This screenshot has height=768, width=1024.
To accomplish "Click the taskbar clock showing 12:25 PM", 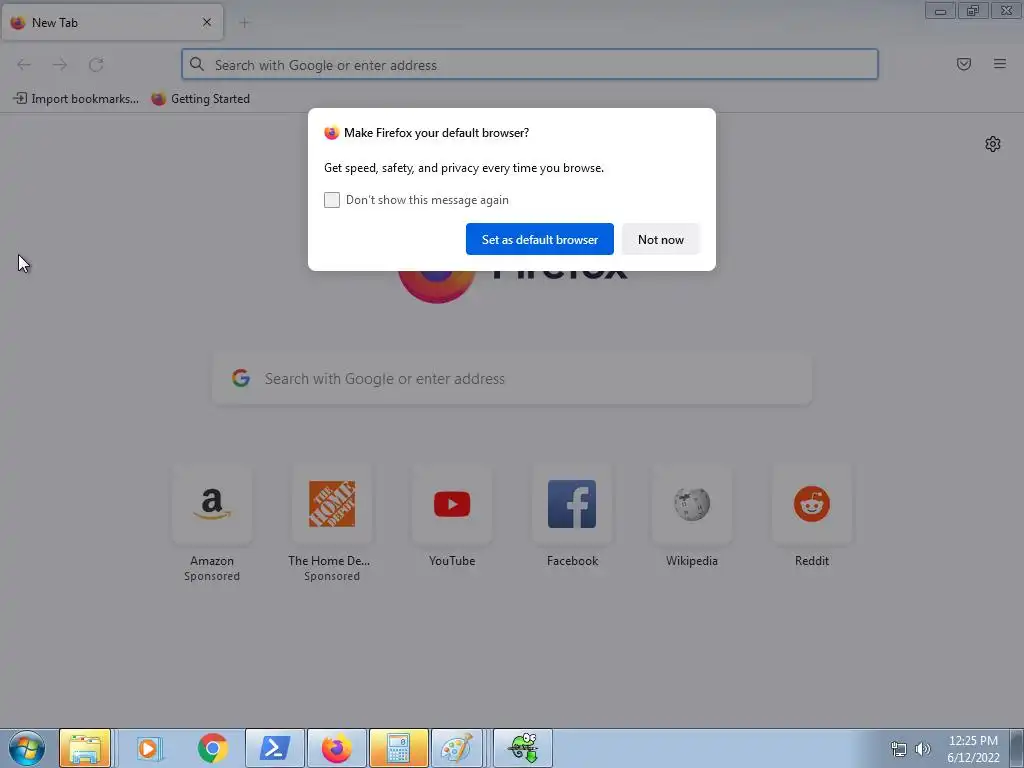I will click(973, 741).
